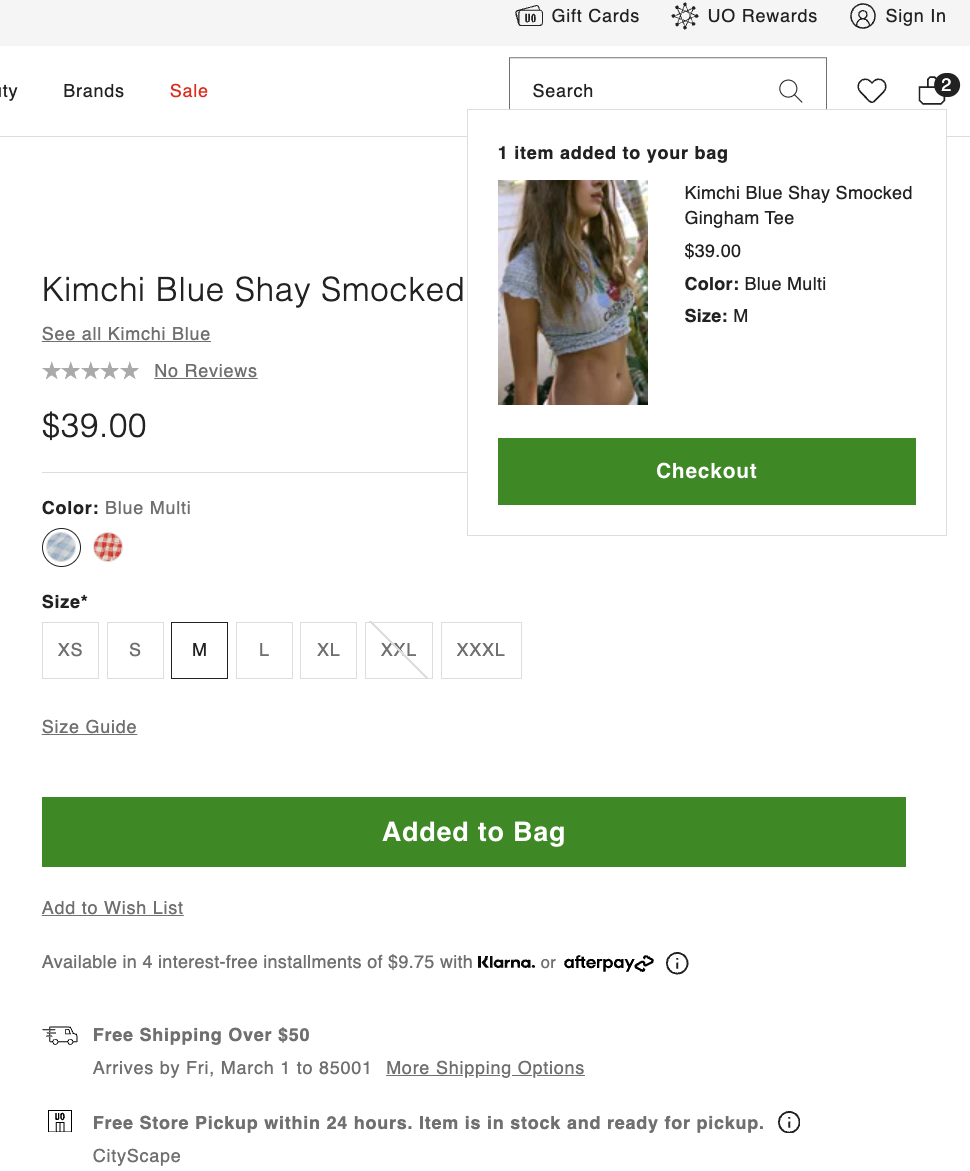Click the UO Rewards icon
Screen dimensions: 970x1171
point(684,16)
